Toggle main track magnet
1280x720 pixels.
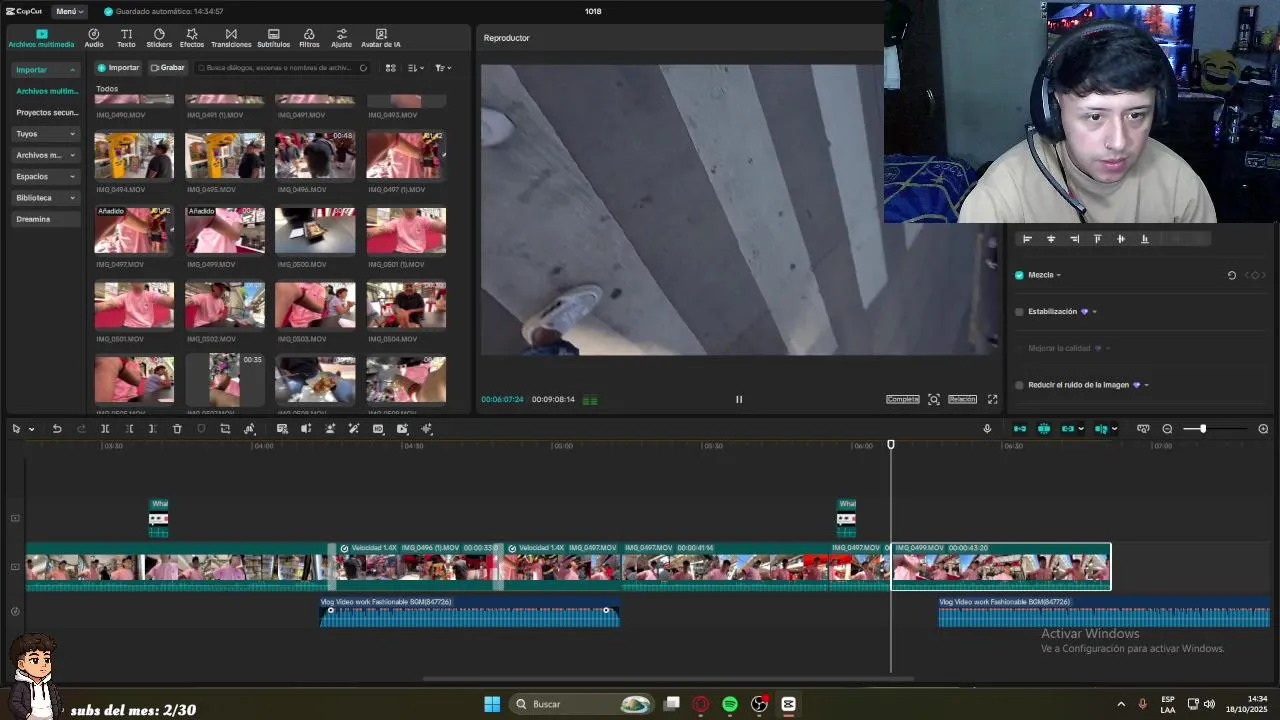click(1020, 429)
